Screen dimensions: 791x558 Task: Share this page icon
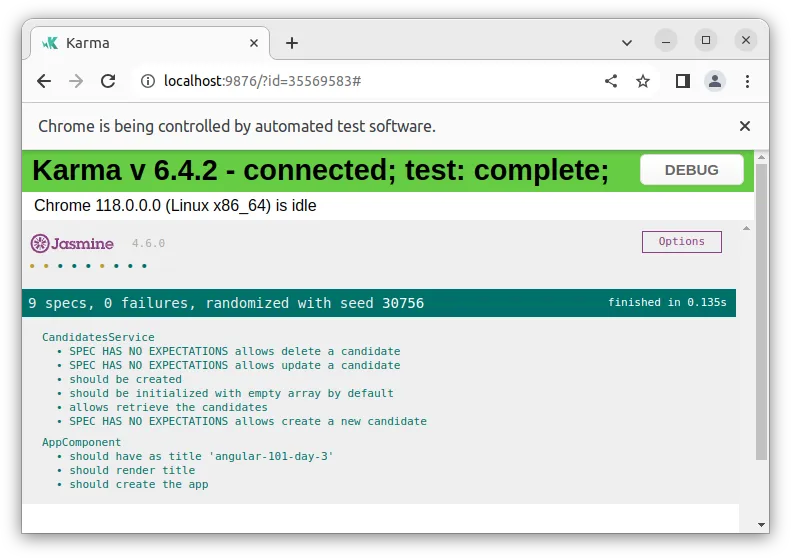[611, 81]
